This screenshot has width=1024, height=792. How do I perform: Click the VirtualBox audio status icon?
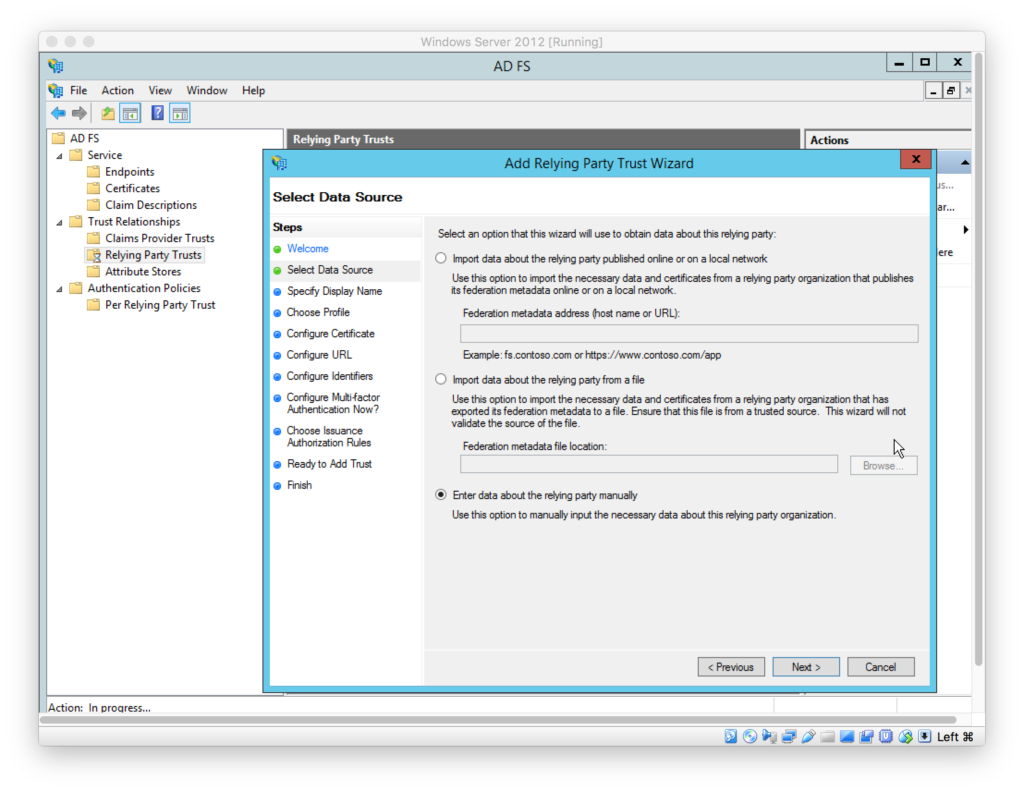[x=769, y=737]
